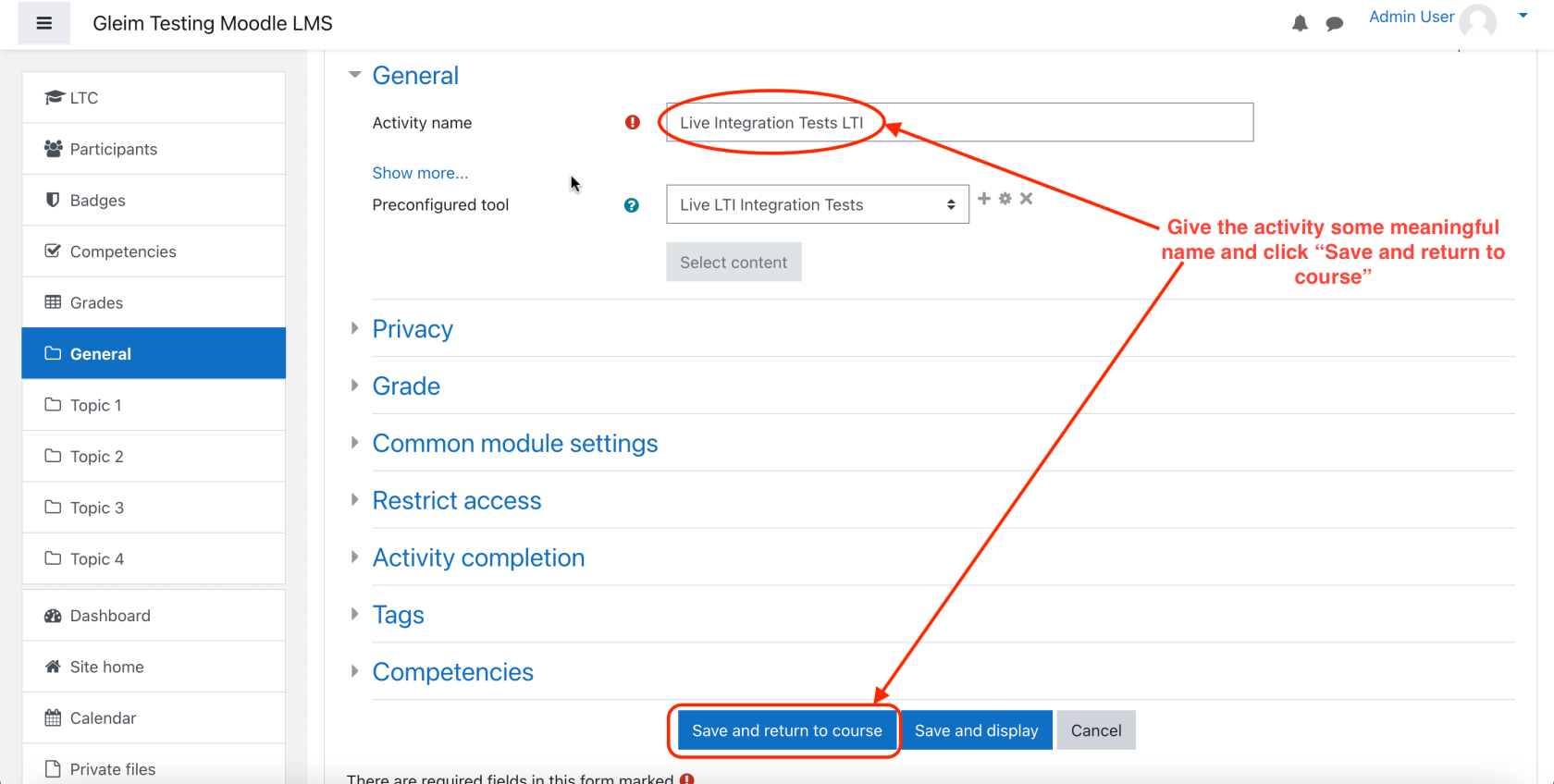
Task: Click the Save and display button
Action: pyautogui.click(x=977, y=730)
